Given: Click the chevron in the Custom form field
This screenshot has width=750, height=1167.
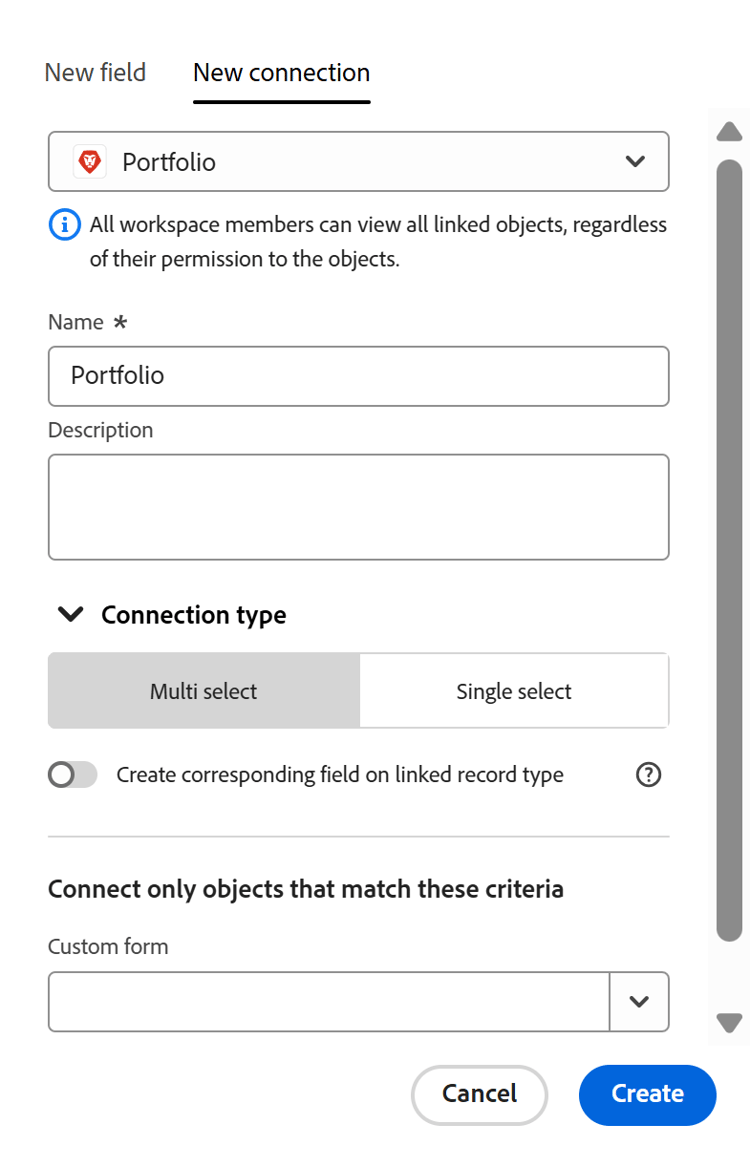Looking at the screenshot, I should (640, 1001).
